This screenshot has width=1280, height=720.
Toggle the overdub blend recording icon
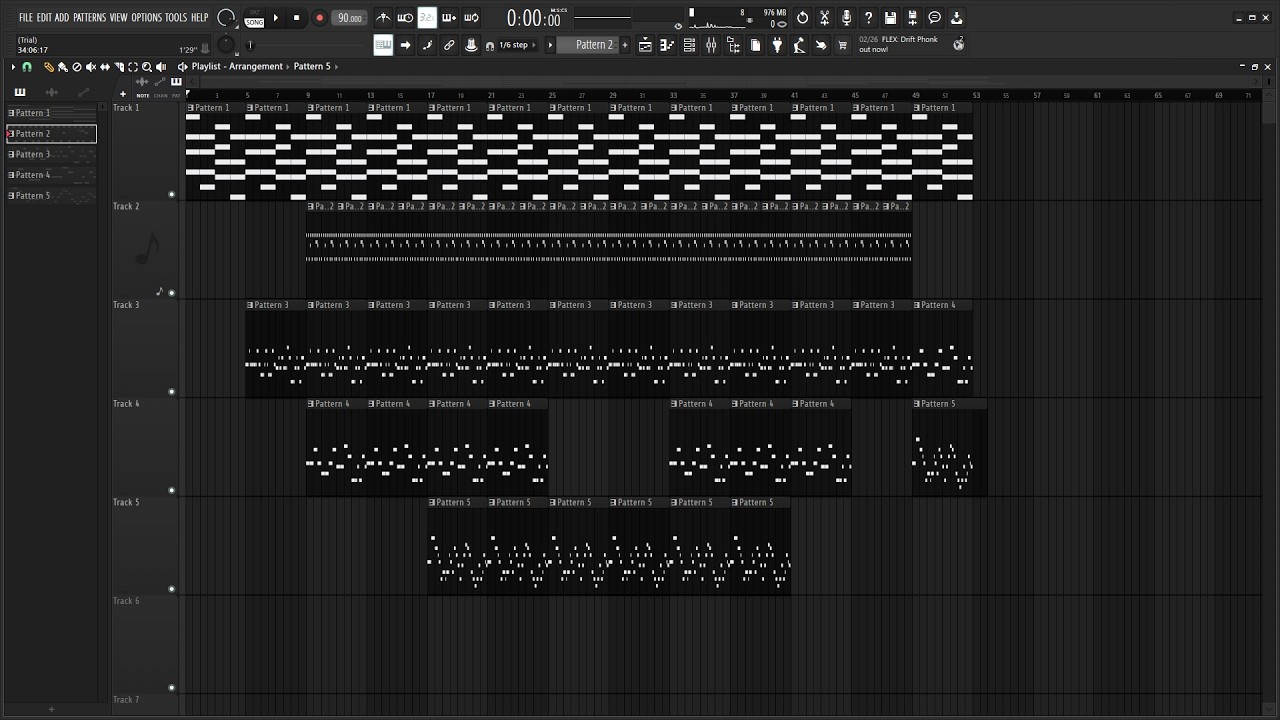tap(449, 17)
